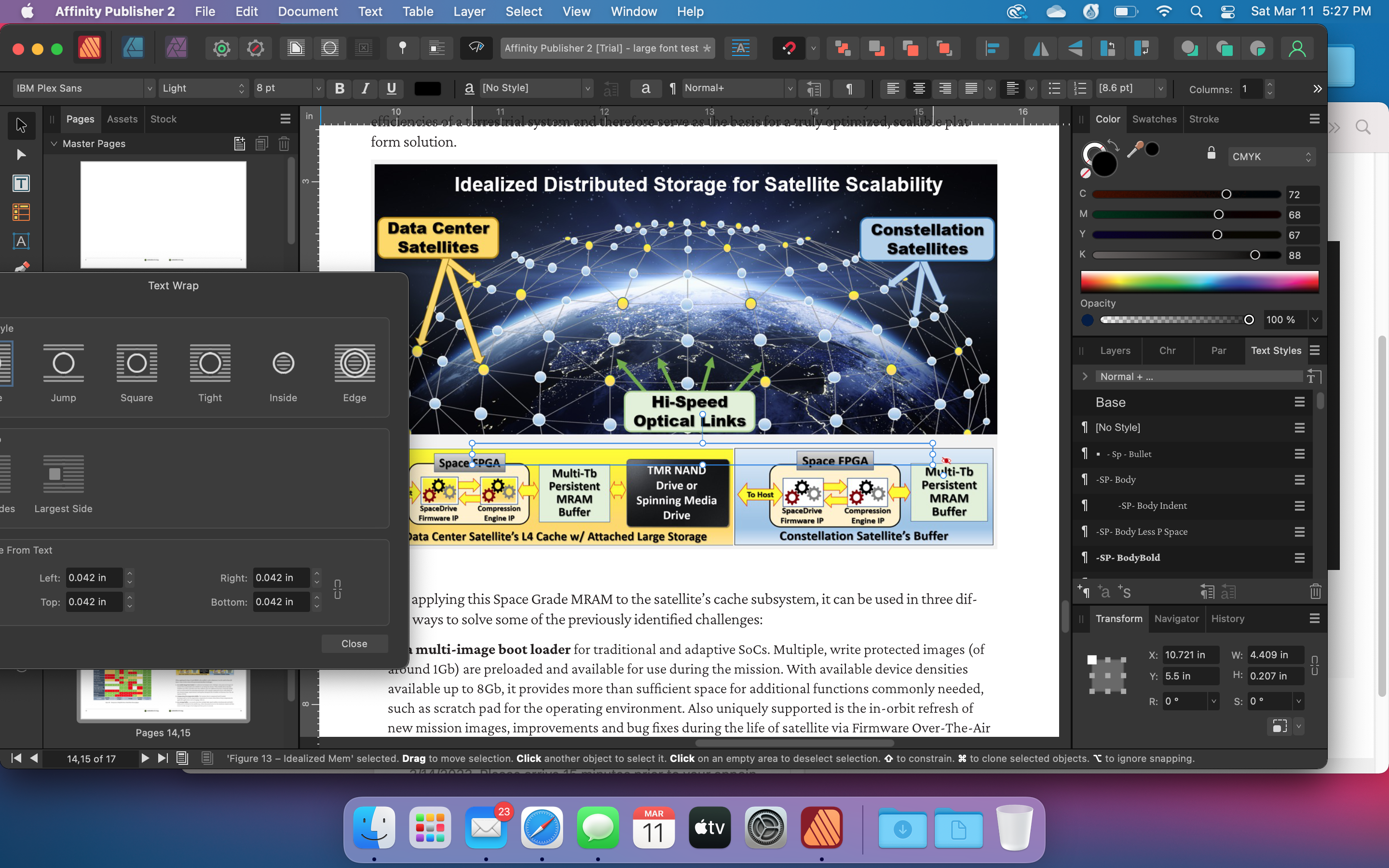
Task: Switch to the Layers tab
Action: 1115,350
